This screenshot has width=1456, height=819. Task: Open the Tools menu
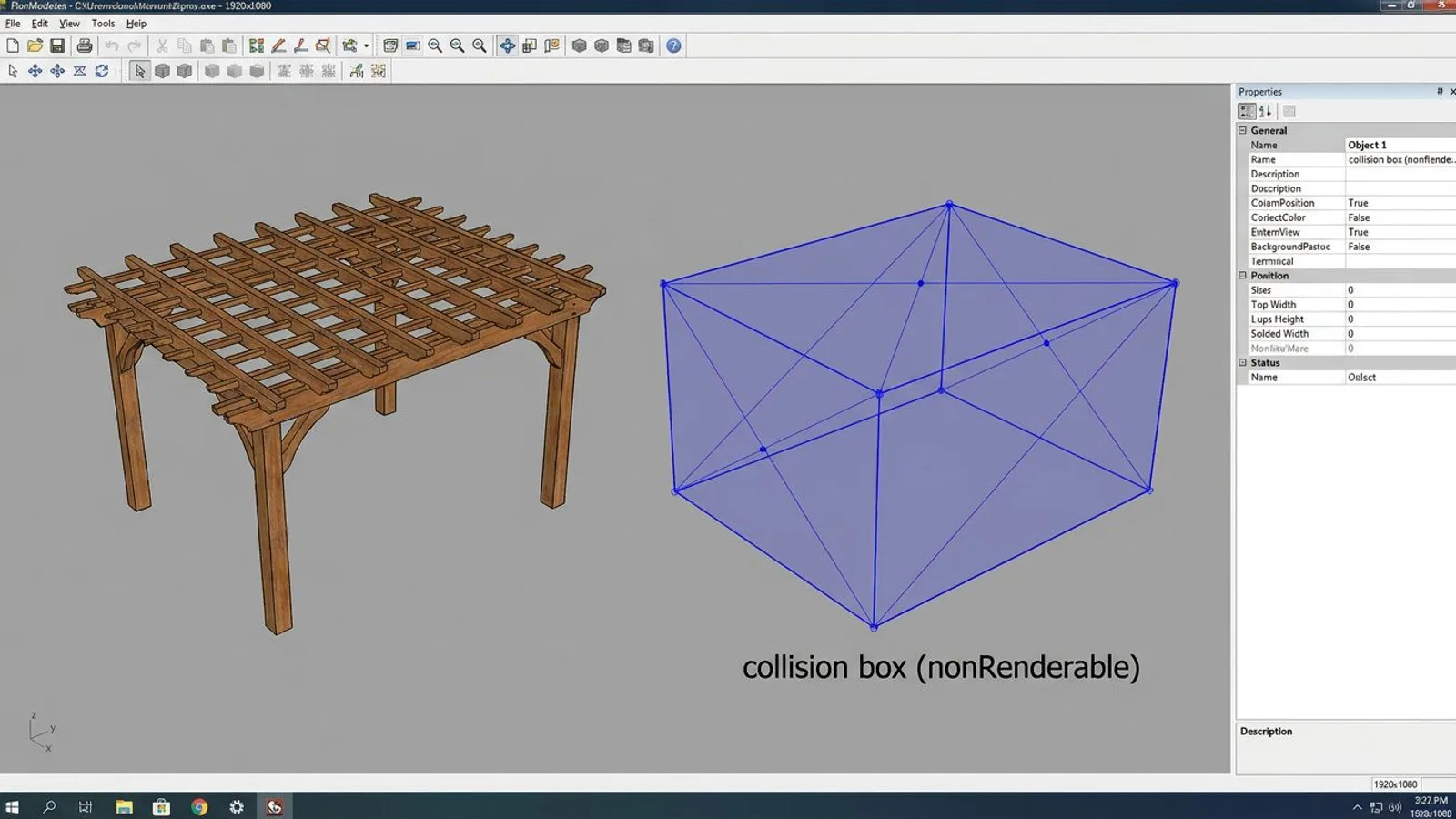pos(103,24)
